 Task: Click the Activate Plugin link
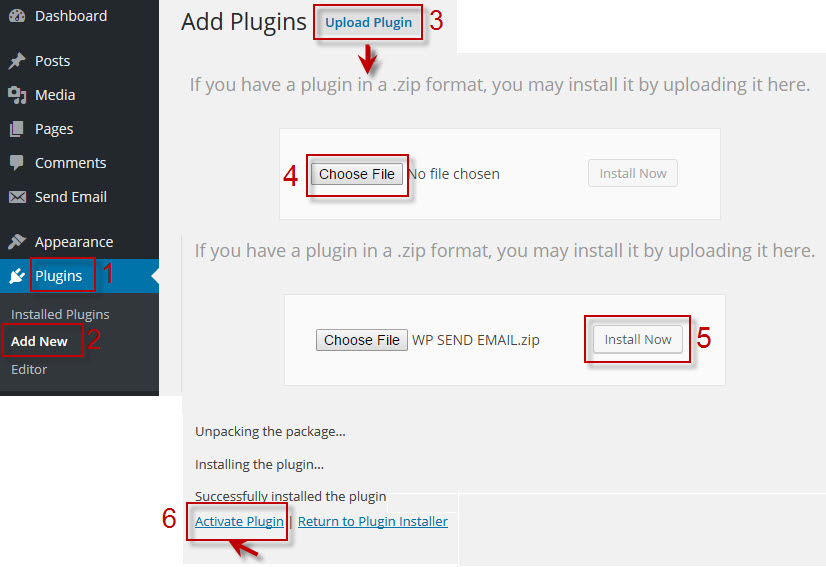coord(239,522)
